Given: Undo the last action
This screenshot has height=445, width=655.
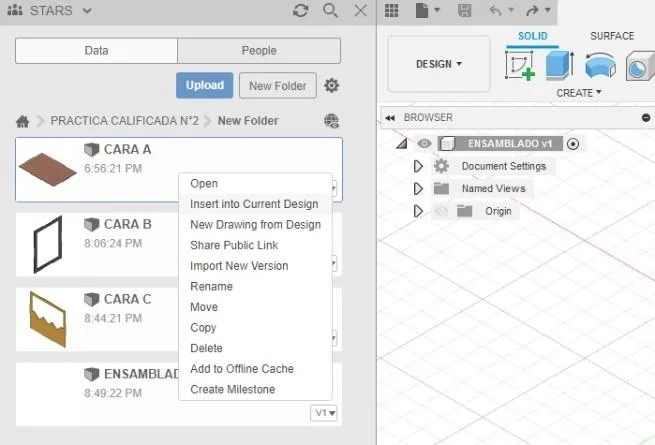Looking at the screenshot, I should point(496,10).
